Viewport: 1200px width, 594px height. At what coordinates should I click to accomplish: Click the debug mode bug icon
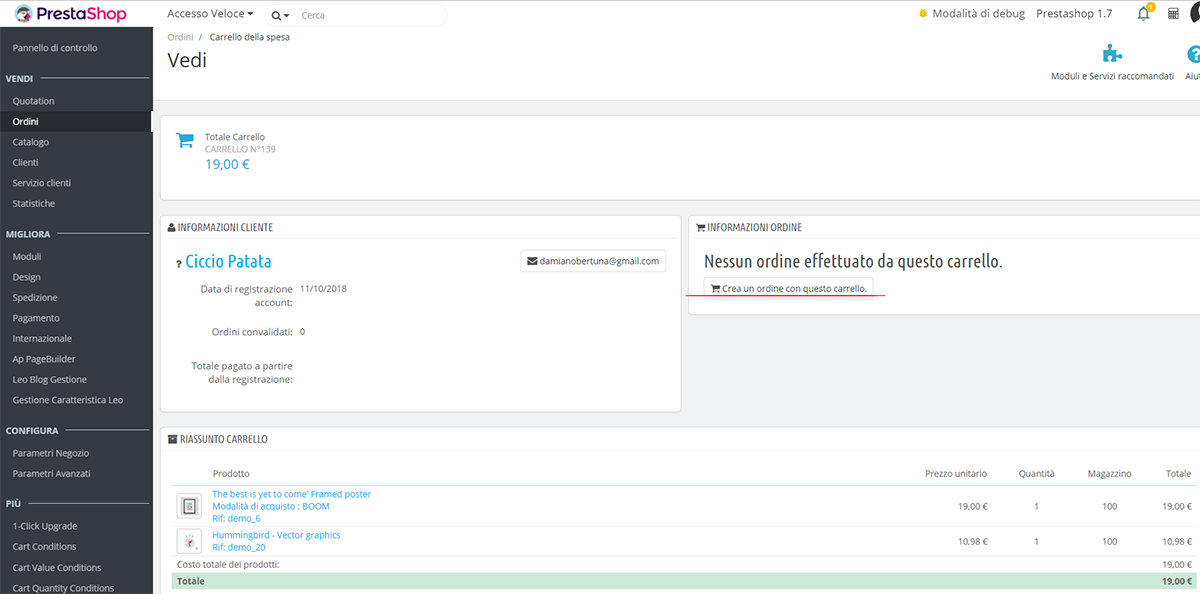(x=922, y=14)
